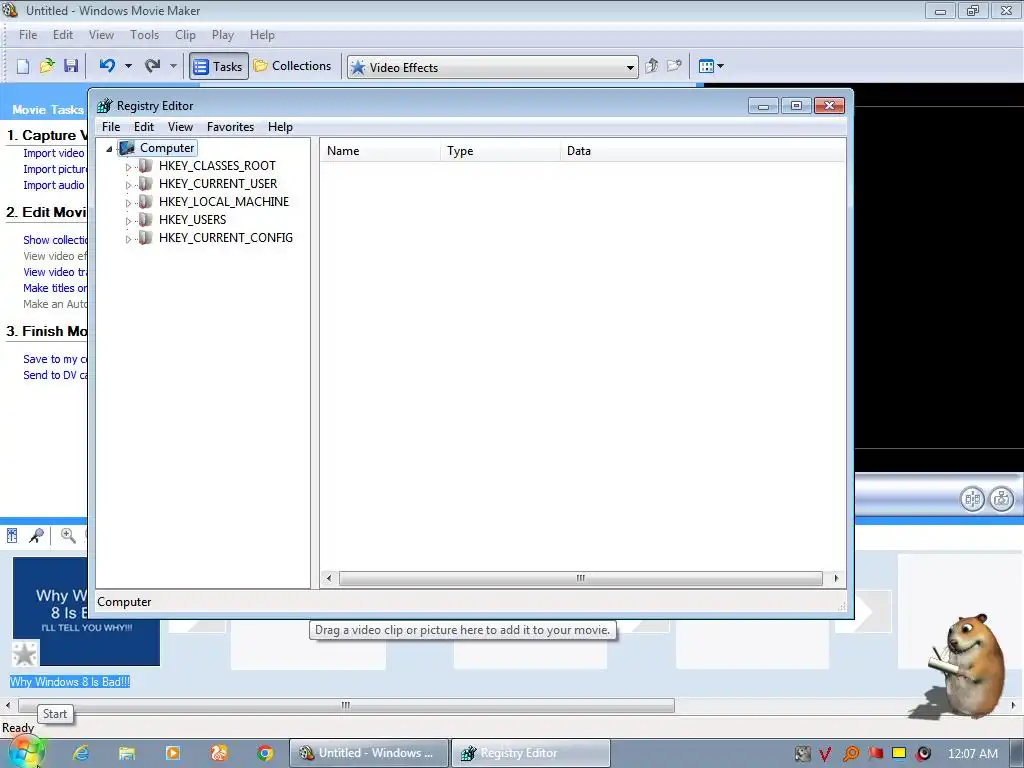
Task: Launch Google Chrome from taskbar
Action: (x=264, y=753)
